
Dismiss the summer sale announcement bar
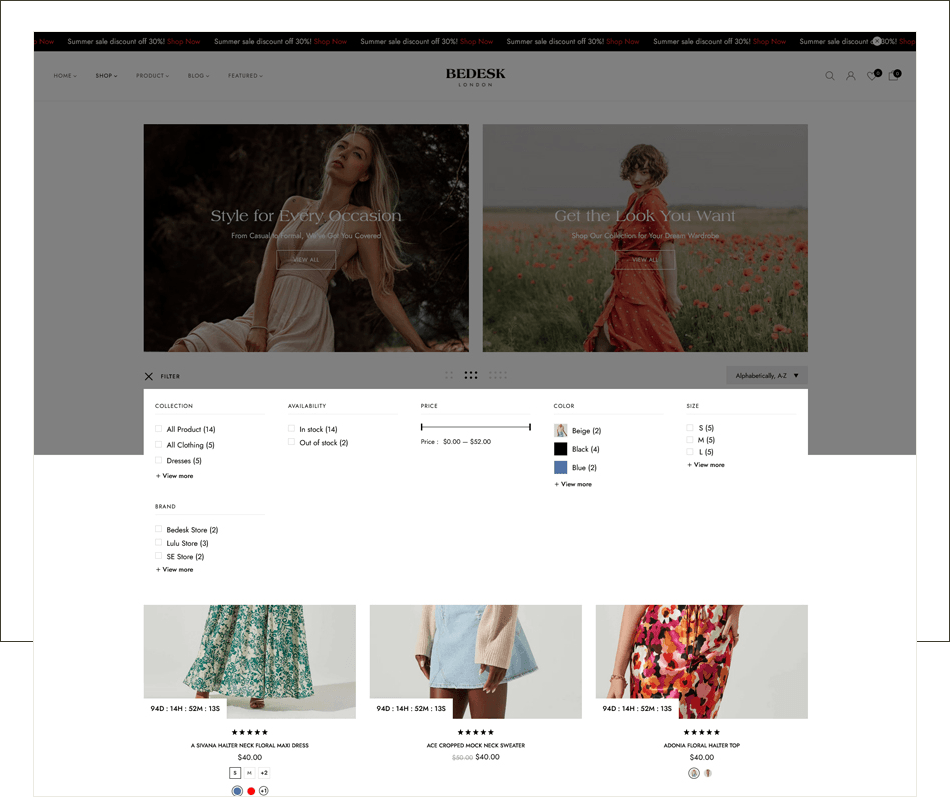pyautogui.click(x=877, y=41)
